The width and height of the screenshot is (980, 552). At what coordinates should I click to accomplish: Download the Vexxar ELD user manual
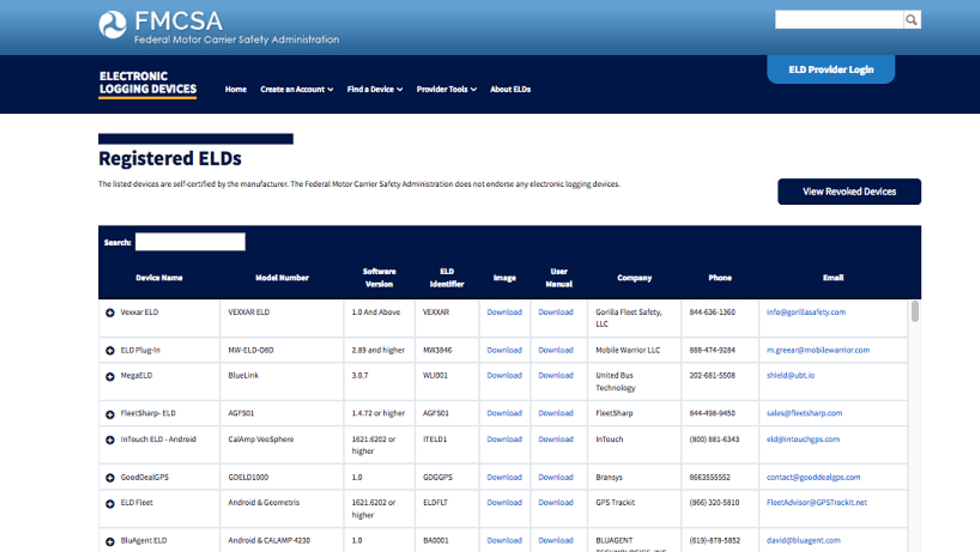pyautogui.click(x=555, y=312)
